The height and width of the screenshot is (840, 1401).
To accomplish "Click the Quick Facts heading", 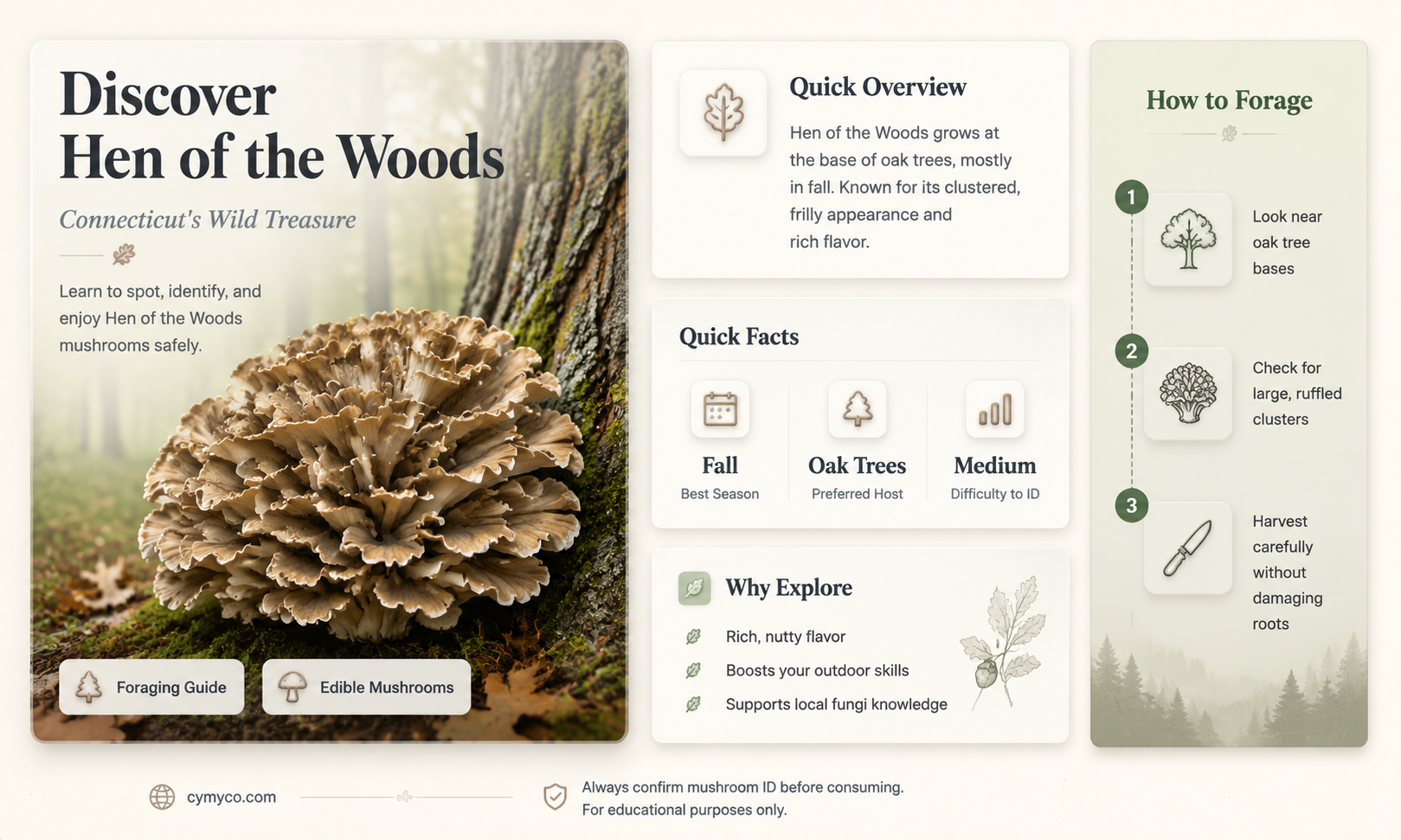I will [739, 337].
